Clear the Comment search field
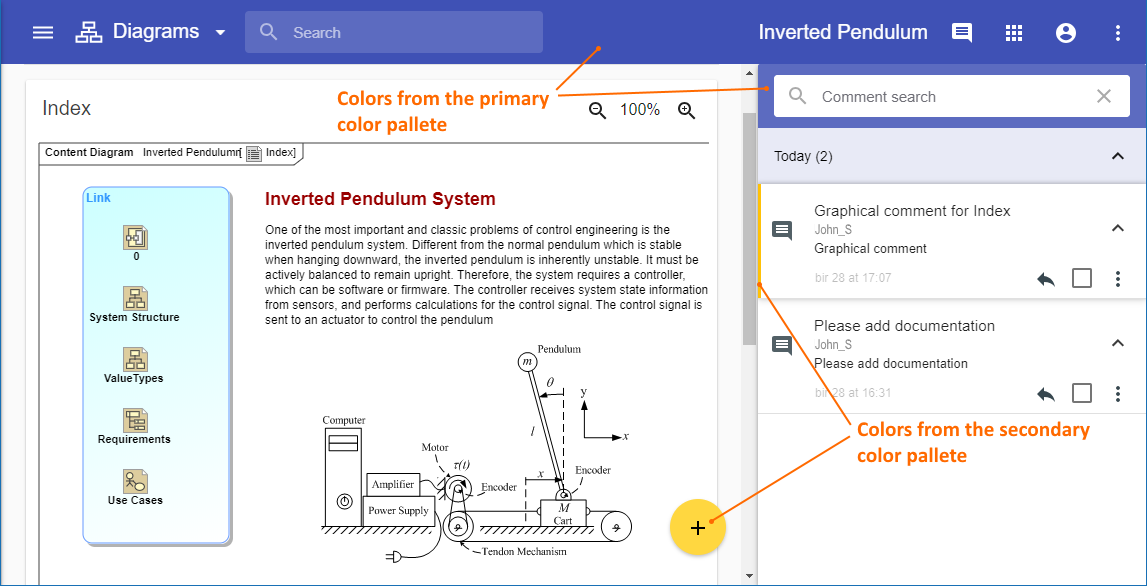 coord(1104,96)
